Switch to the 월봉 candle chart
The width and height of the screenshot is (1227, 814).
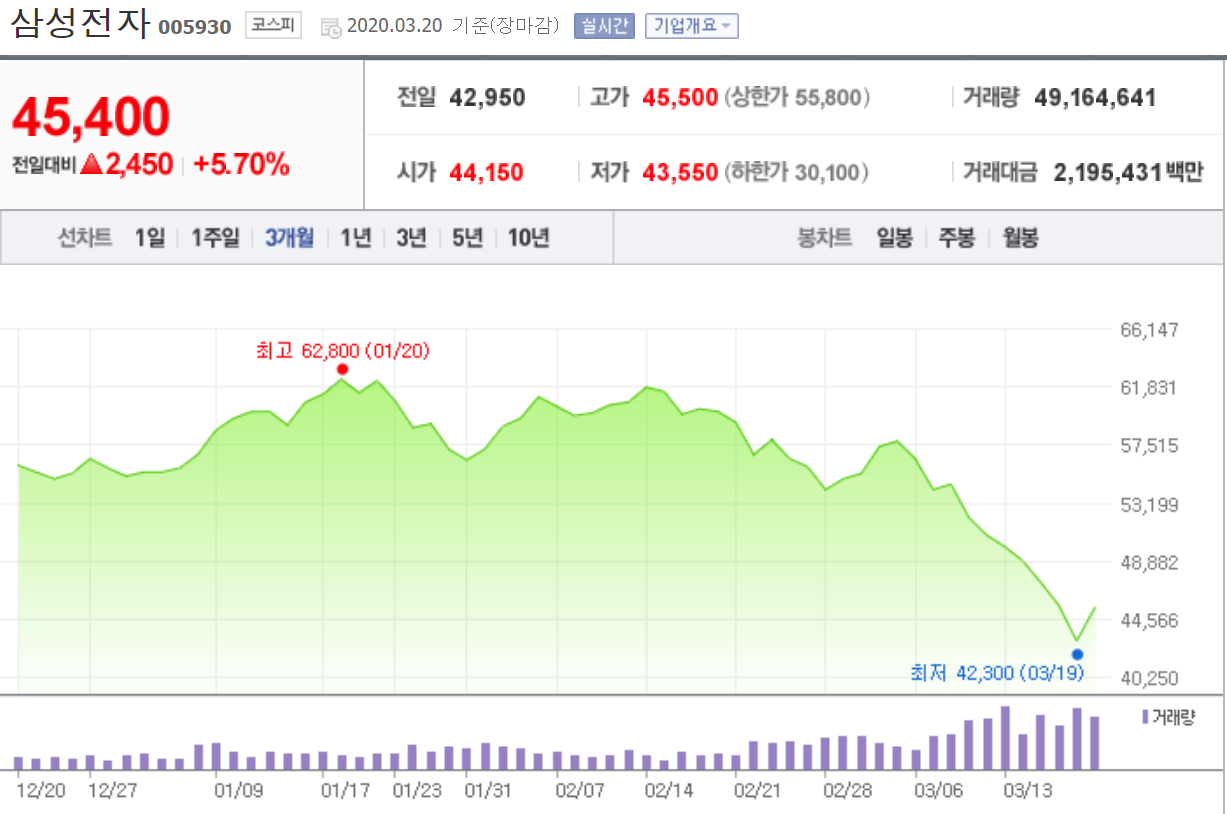1021,238
